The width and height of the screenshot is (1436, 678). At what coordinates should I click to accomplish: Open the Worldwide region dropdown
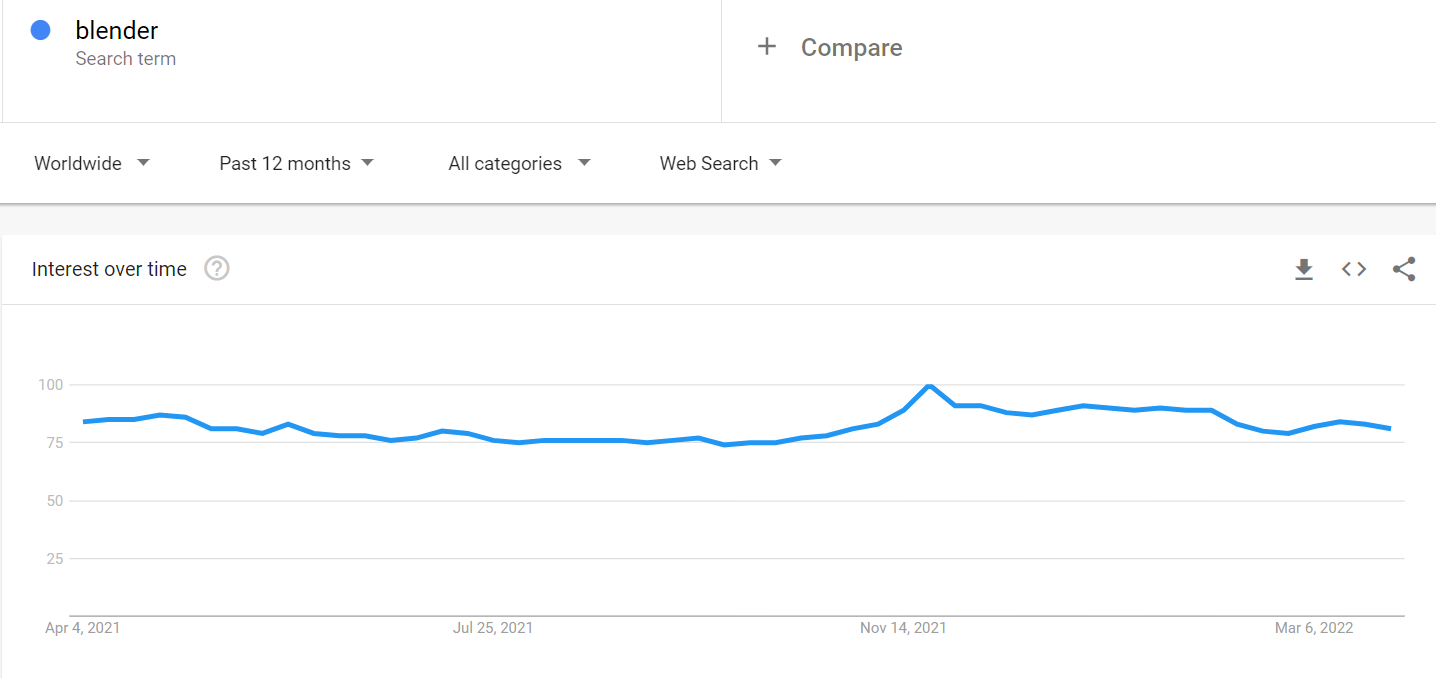click(x=92, y=163)
